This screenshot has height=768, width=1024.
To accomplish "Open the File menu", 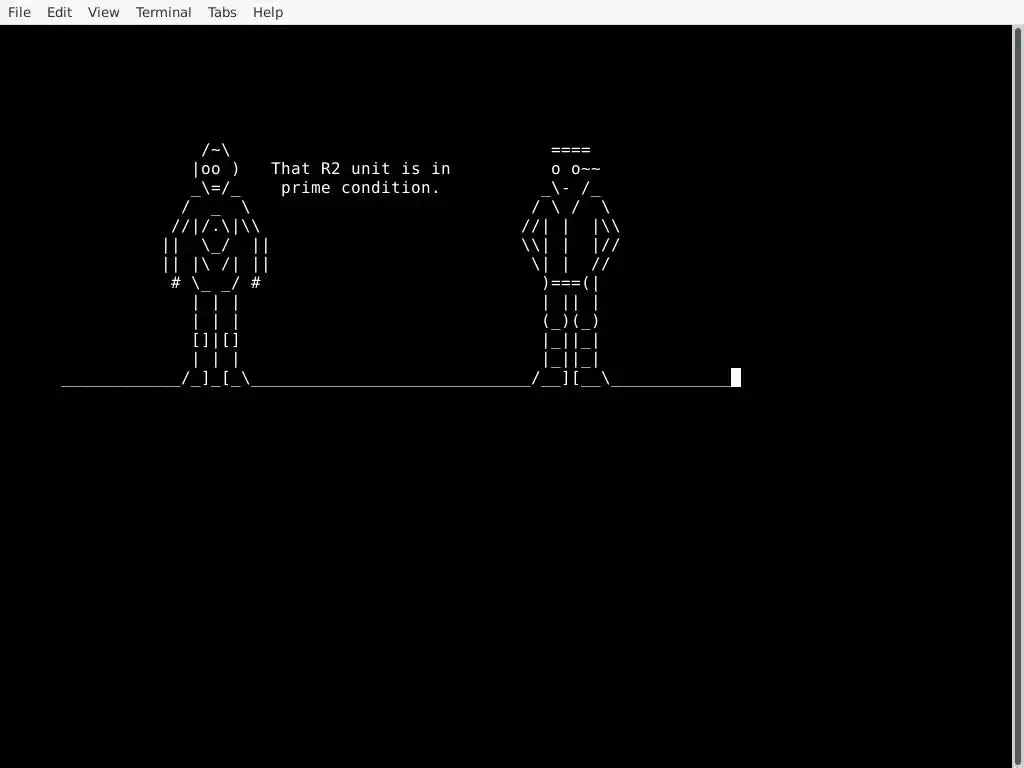I will [x=19, y=12].
